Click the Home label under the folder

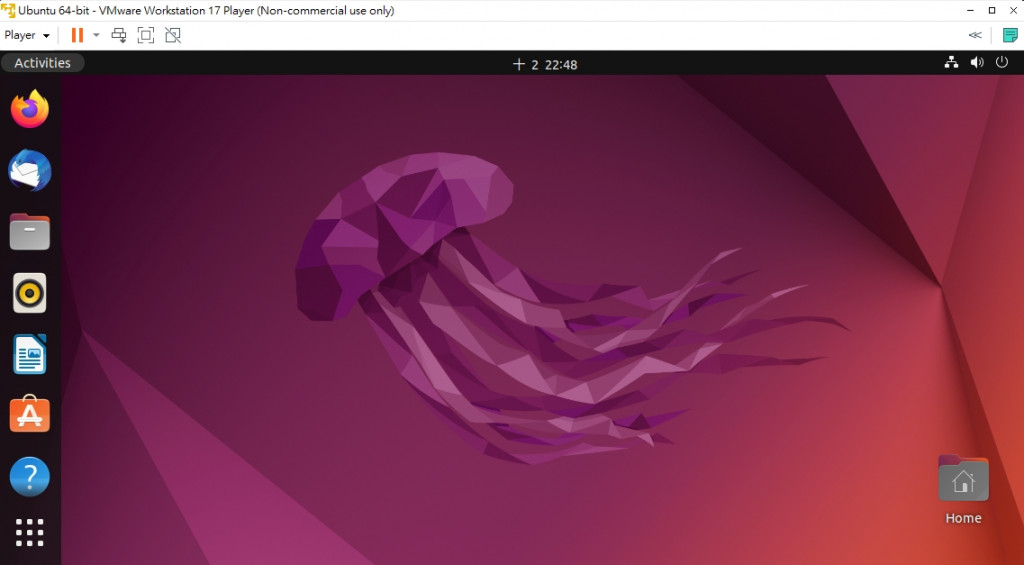click(x=963, y=518)
